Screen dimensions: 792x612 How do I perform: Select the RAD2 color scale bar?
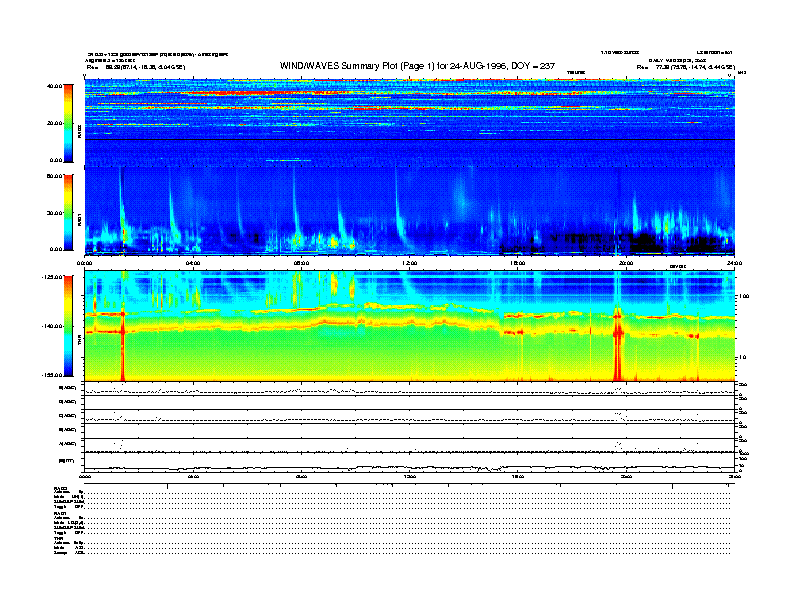pos(68,123)
